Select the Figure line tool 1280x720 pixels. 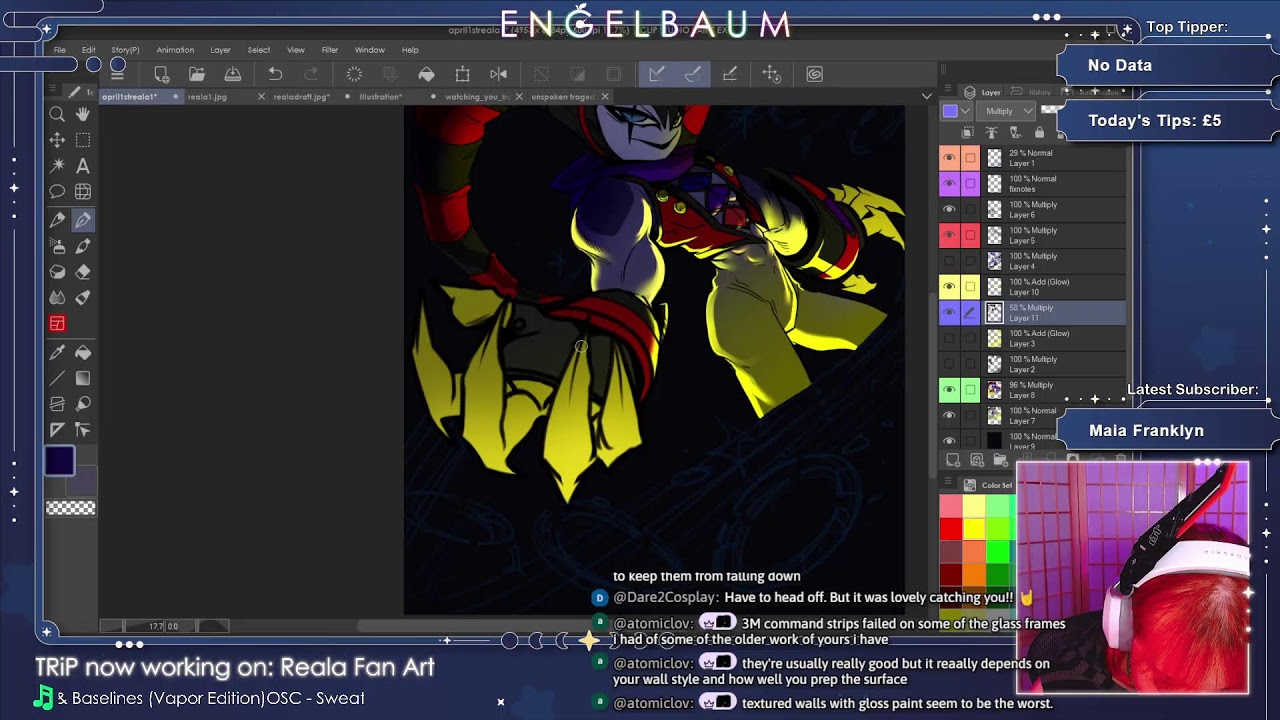pos(57,378)
